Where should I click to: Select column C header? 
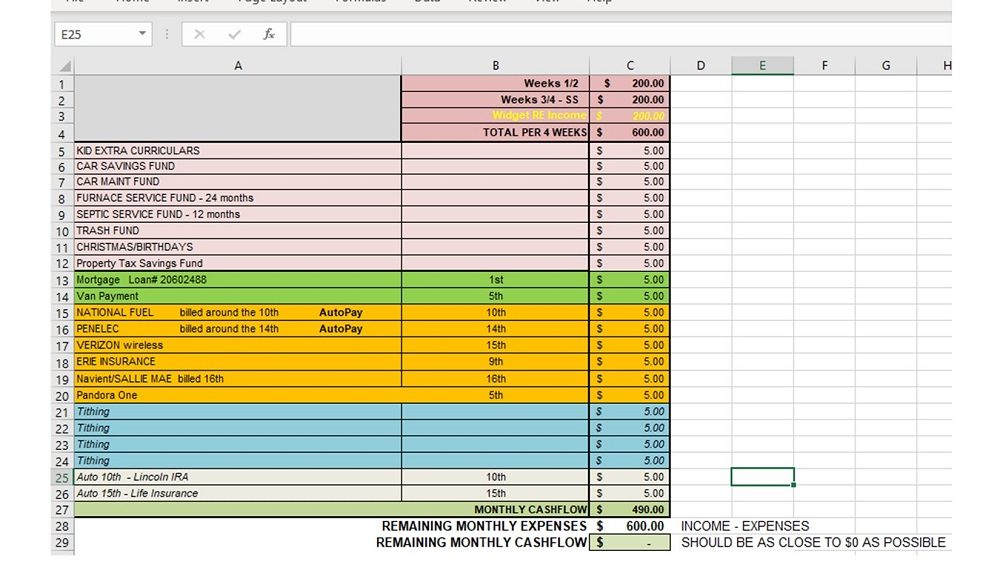click(630, 66)
